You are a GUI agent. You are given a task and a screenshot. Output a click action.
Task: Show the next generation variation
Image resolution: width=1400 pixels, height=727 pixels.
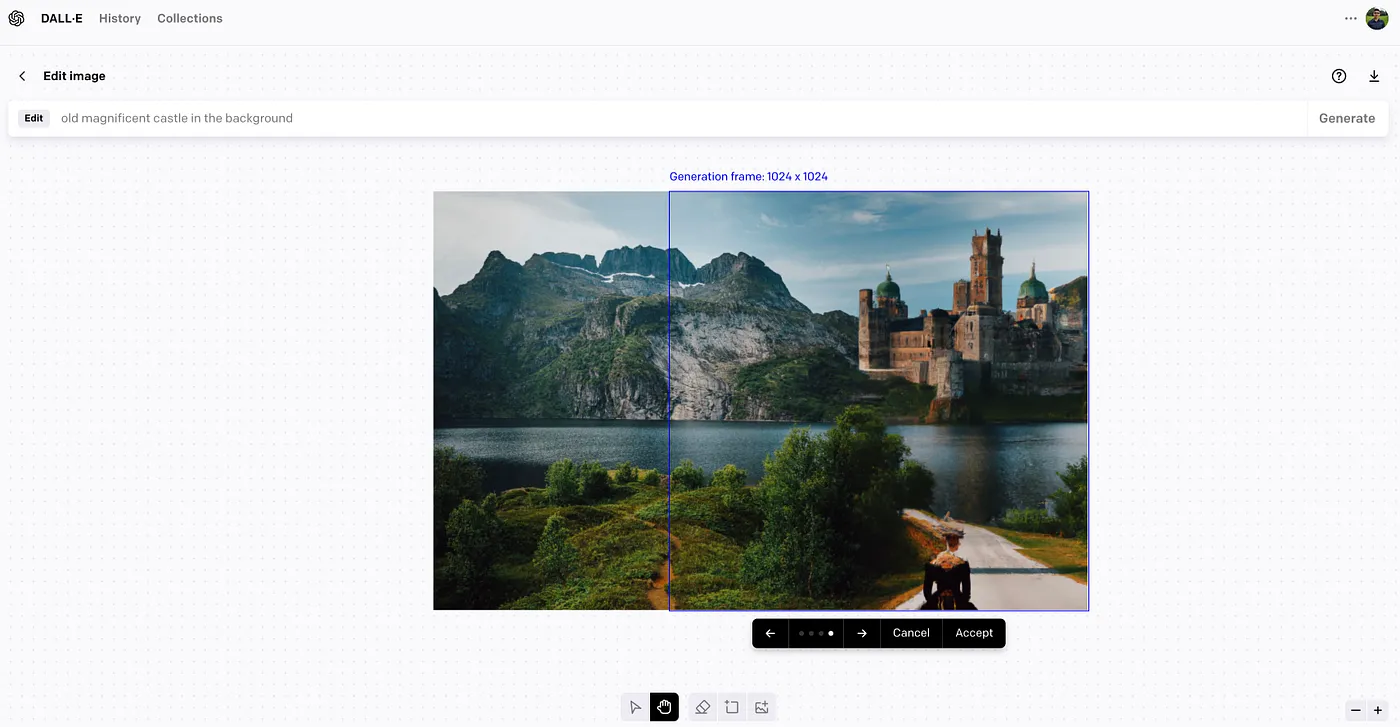coord(862,633)
